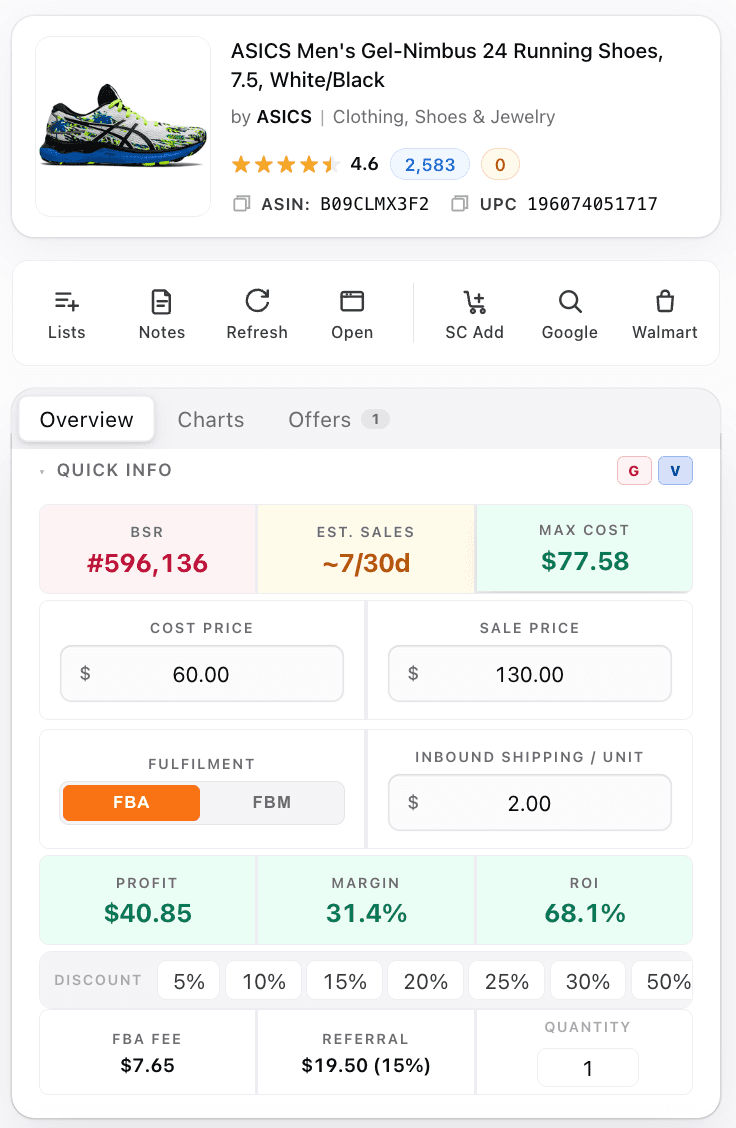Apply the 5% discount

coord(188,981)
